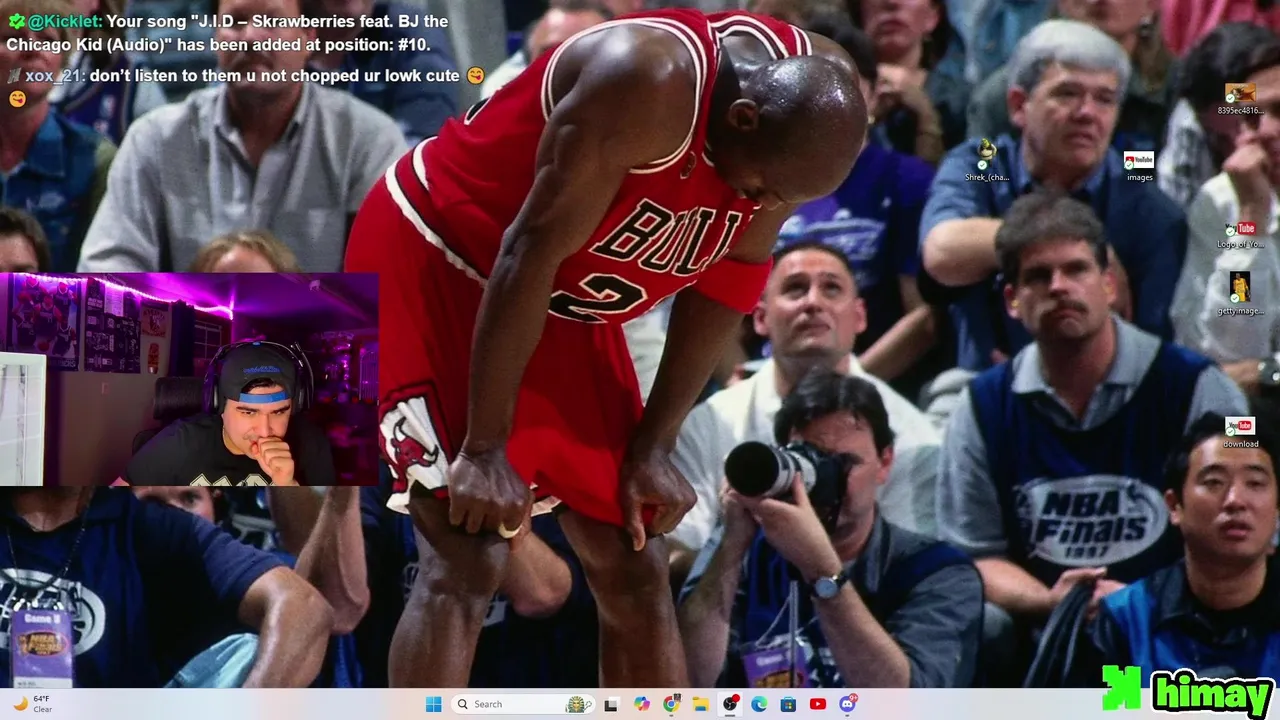Select the 'download' desktop file
Viewport: 1280px width, 720px height.
tap(1240, 433)
